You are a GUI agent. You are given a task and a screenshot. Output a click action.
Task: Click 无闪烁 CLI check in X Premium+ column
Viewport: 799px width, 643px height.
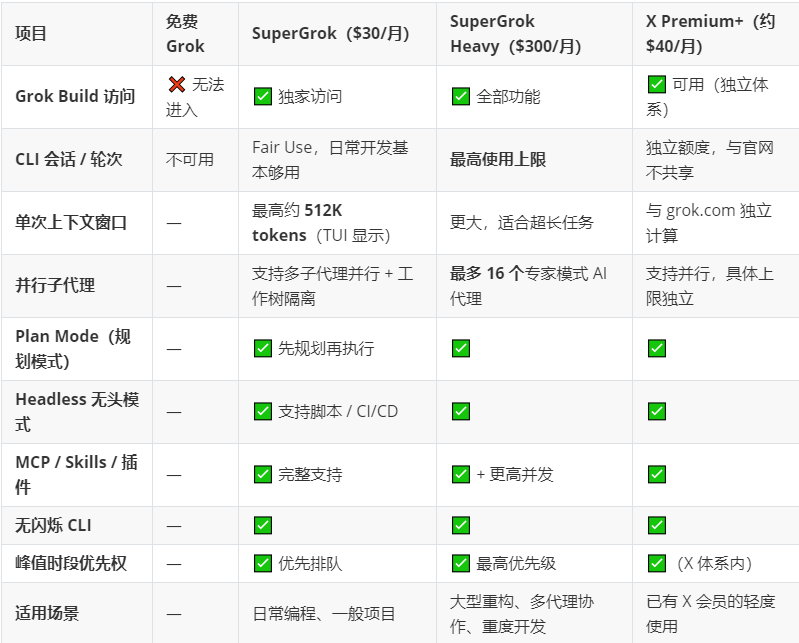click(x=657, y=525)
